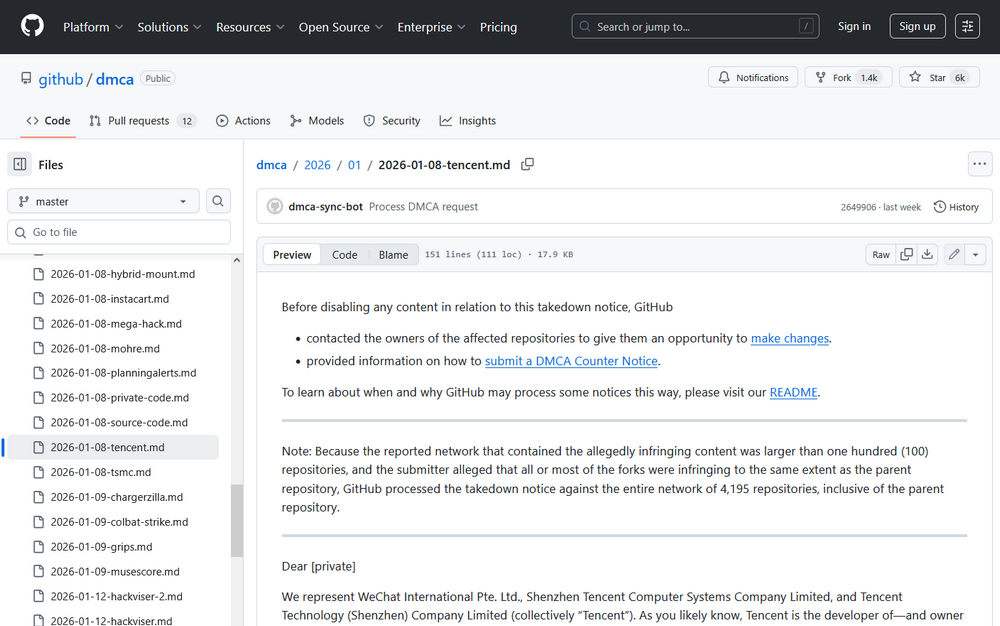The width and height of the screenshot is (1000, 626).
Task: Go to the 2026 folder breadcrumb
Action: point(317,164)
